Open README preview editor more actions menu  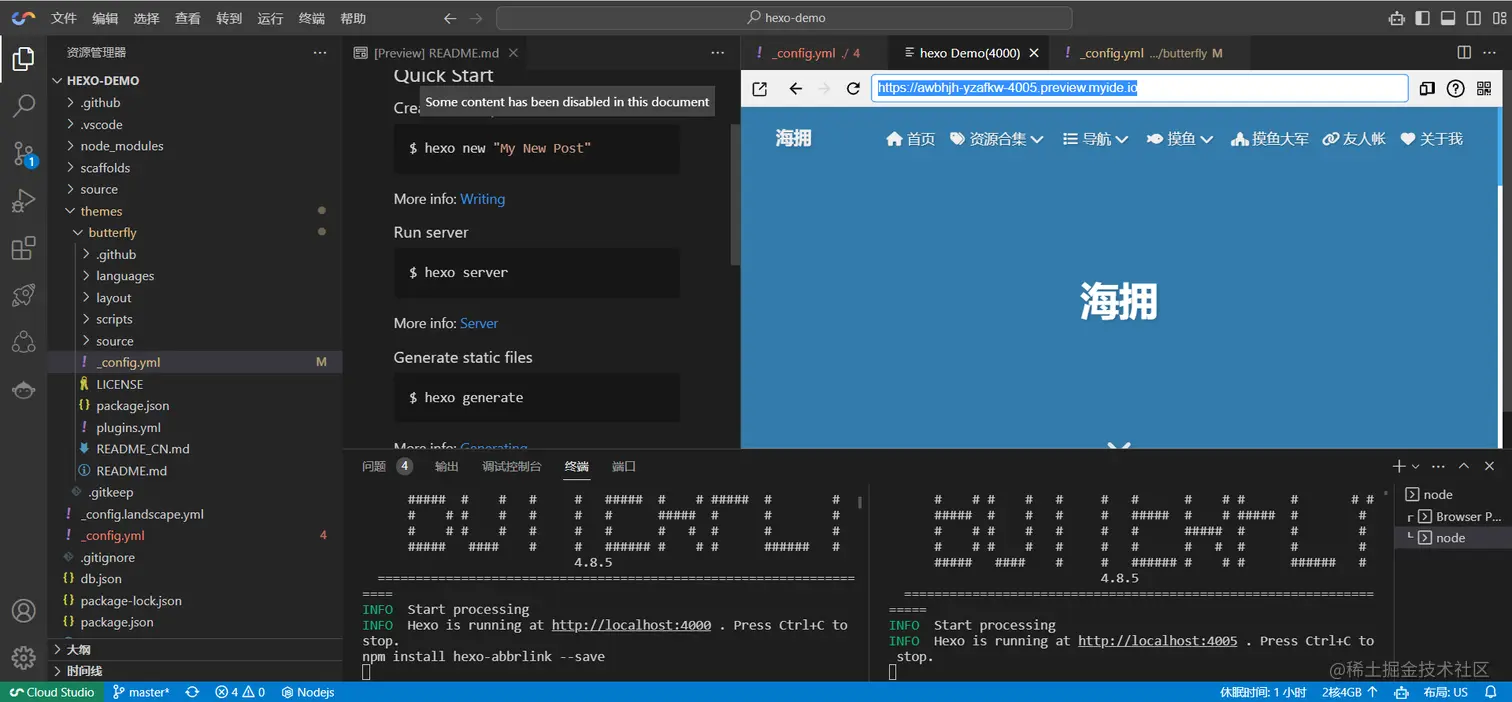pos(717,53)
